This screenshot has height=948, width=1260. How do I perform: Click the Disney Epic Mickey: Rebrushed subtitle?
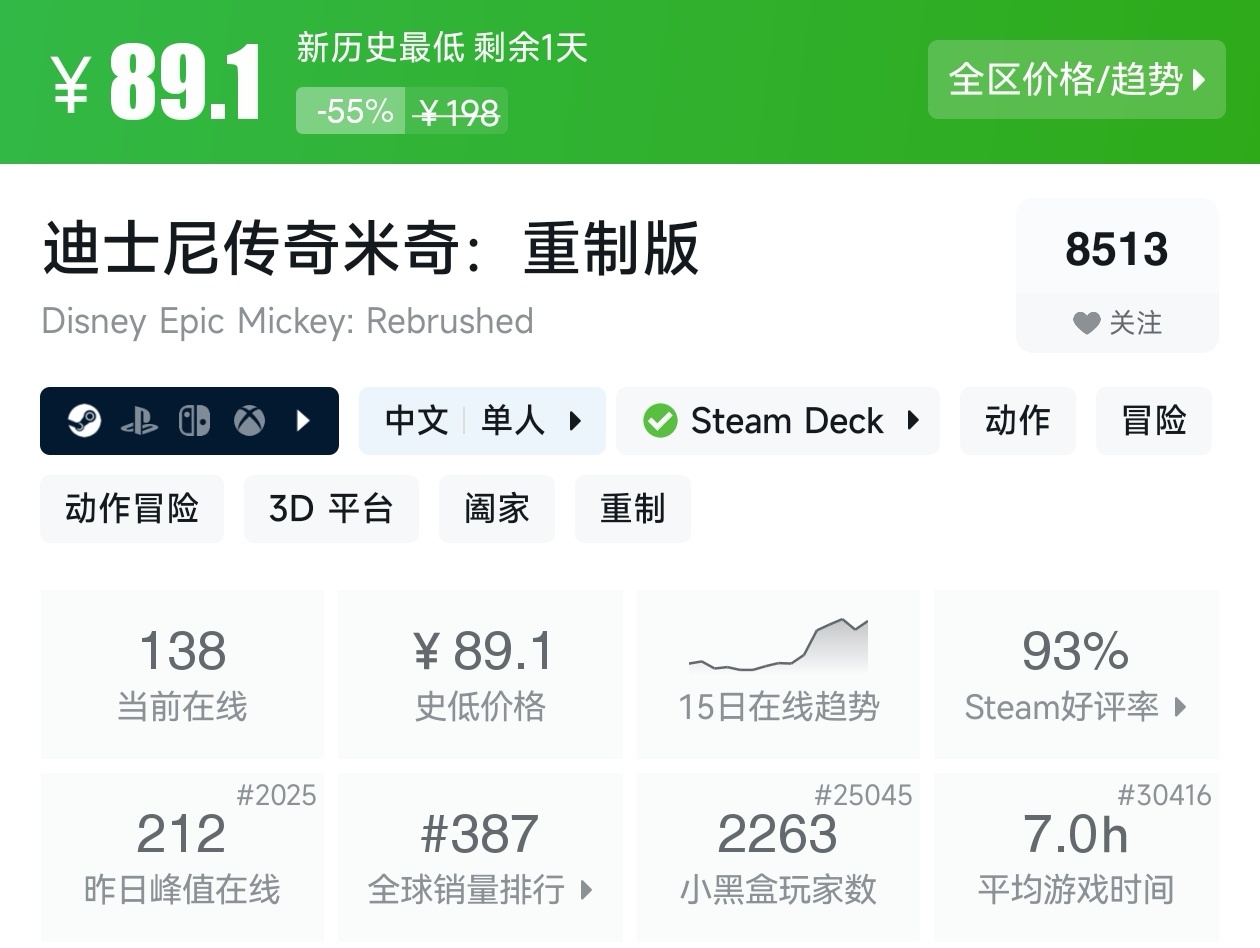tap(287, 321)
